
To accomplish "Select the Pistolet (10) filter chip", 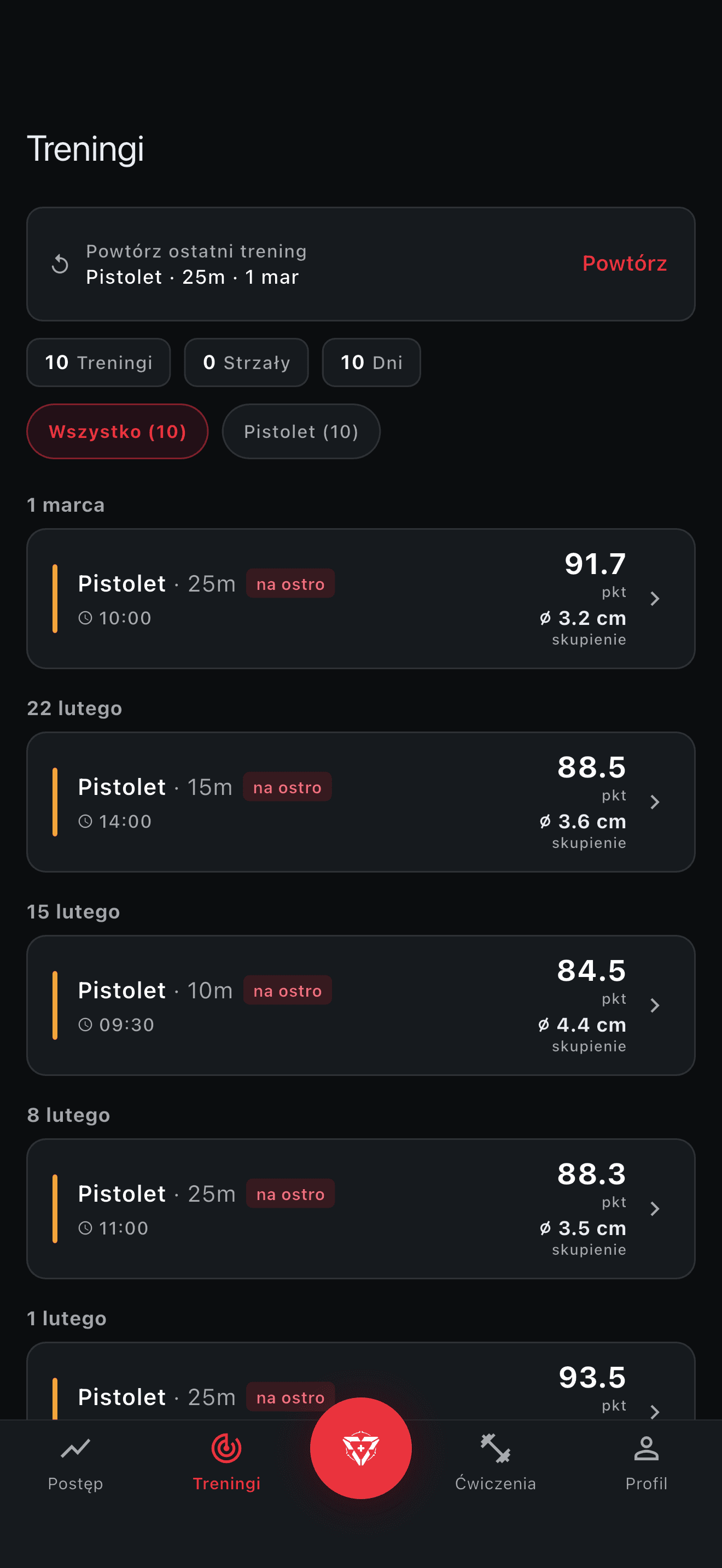I will click(x=301, y=431).
